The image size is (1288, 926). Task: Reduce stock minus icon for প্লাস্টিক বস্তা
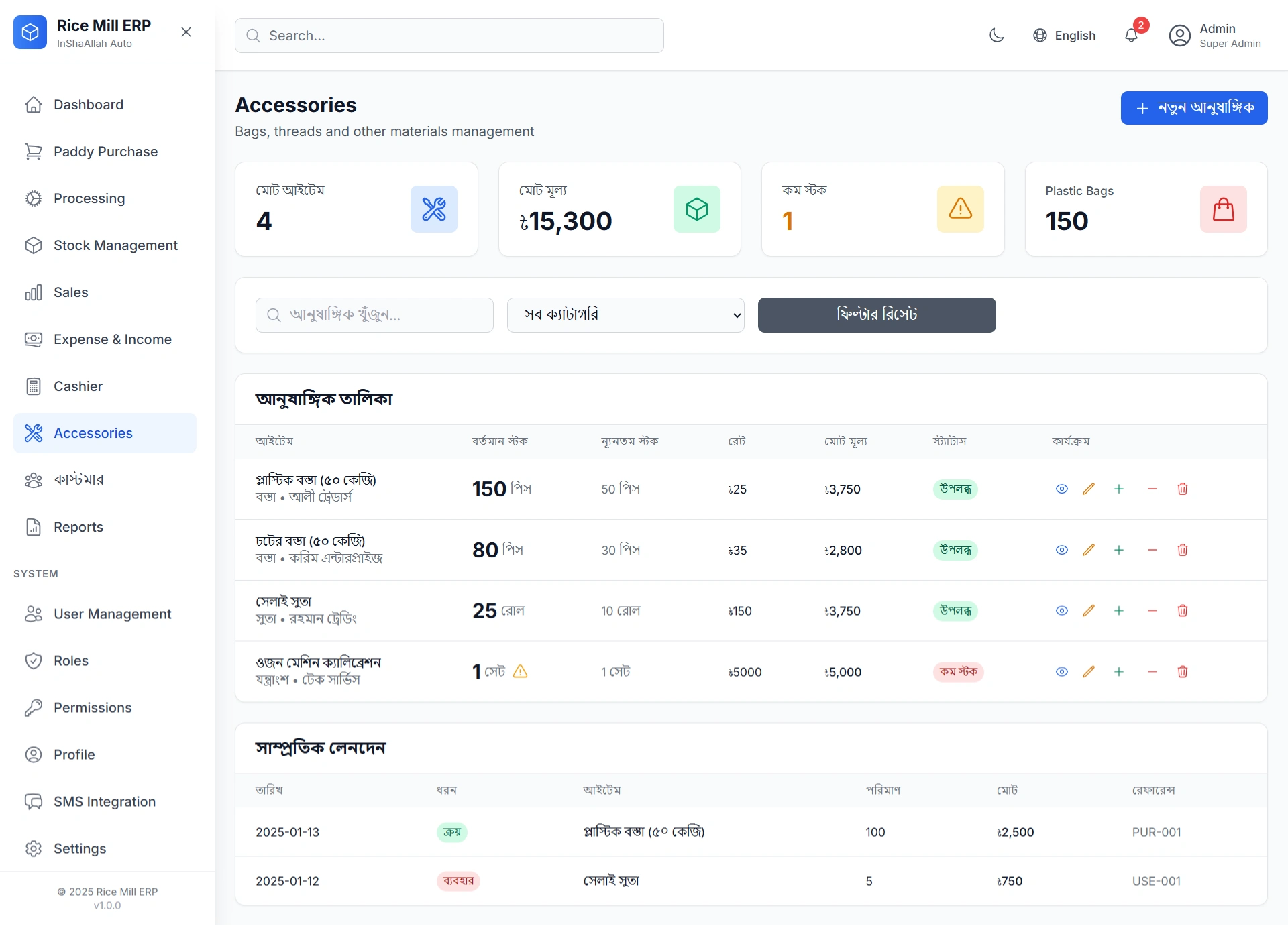(1152, 489)
